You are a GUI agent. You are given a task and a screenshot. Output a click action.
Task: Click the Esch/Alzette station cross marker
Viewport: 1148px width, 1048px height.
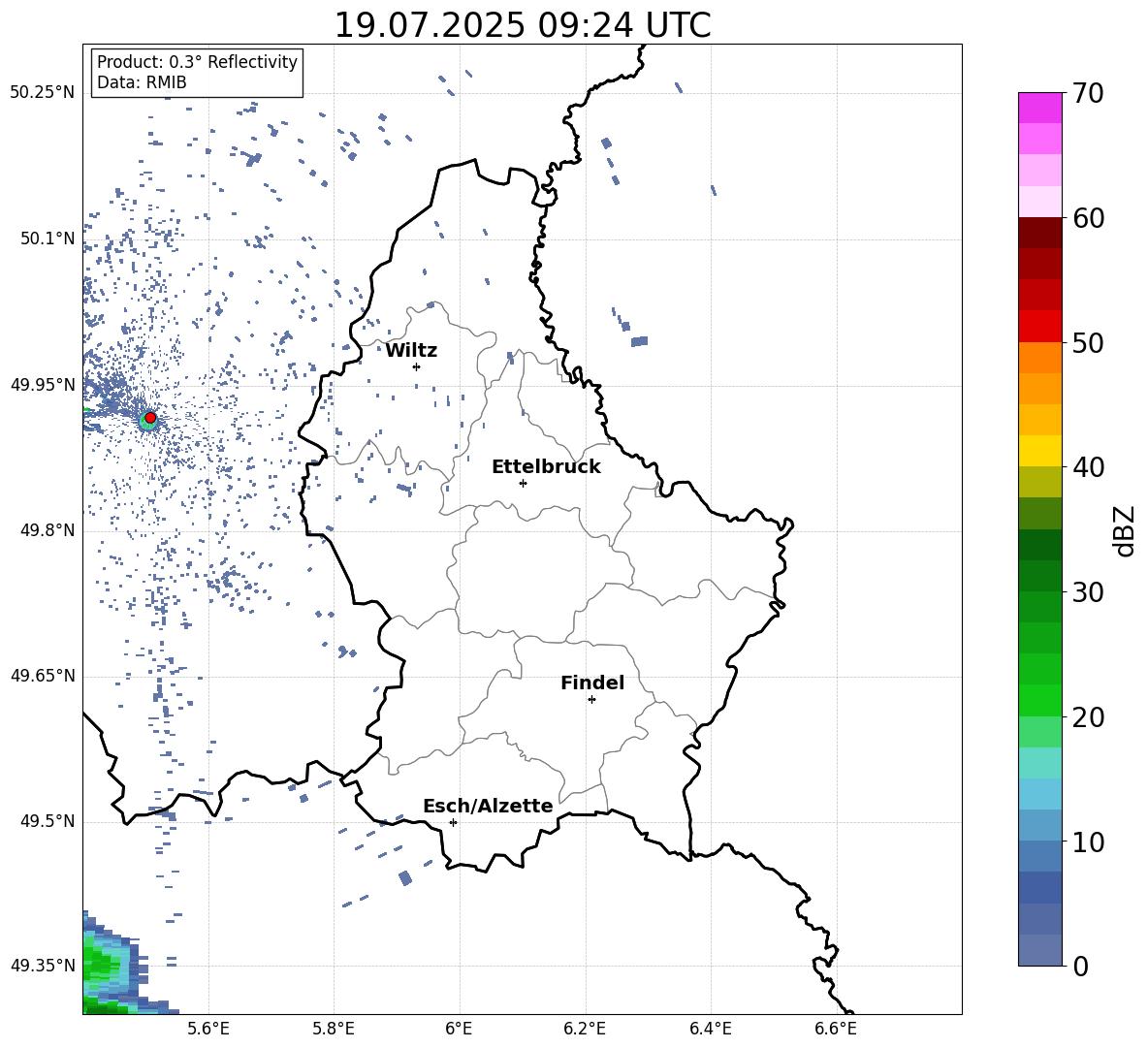(453, 822)
